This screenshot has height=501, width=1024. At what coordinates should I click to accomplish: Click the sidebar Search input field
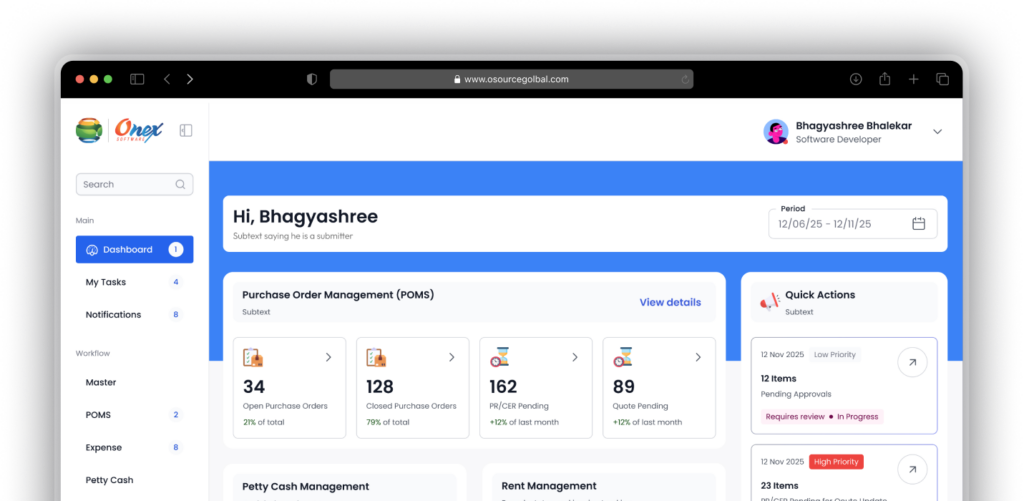tap(125, 184)
